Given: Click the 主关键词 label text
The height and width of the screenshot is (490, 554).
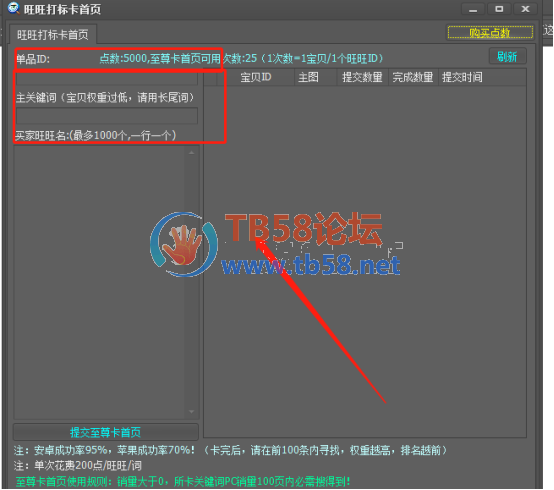Looking at the screenshot, I should click(x=105, y=98).
